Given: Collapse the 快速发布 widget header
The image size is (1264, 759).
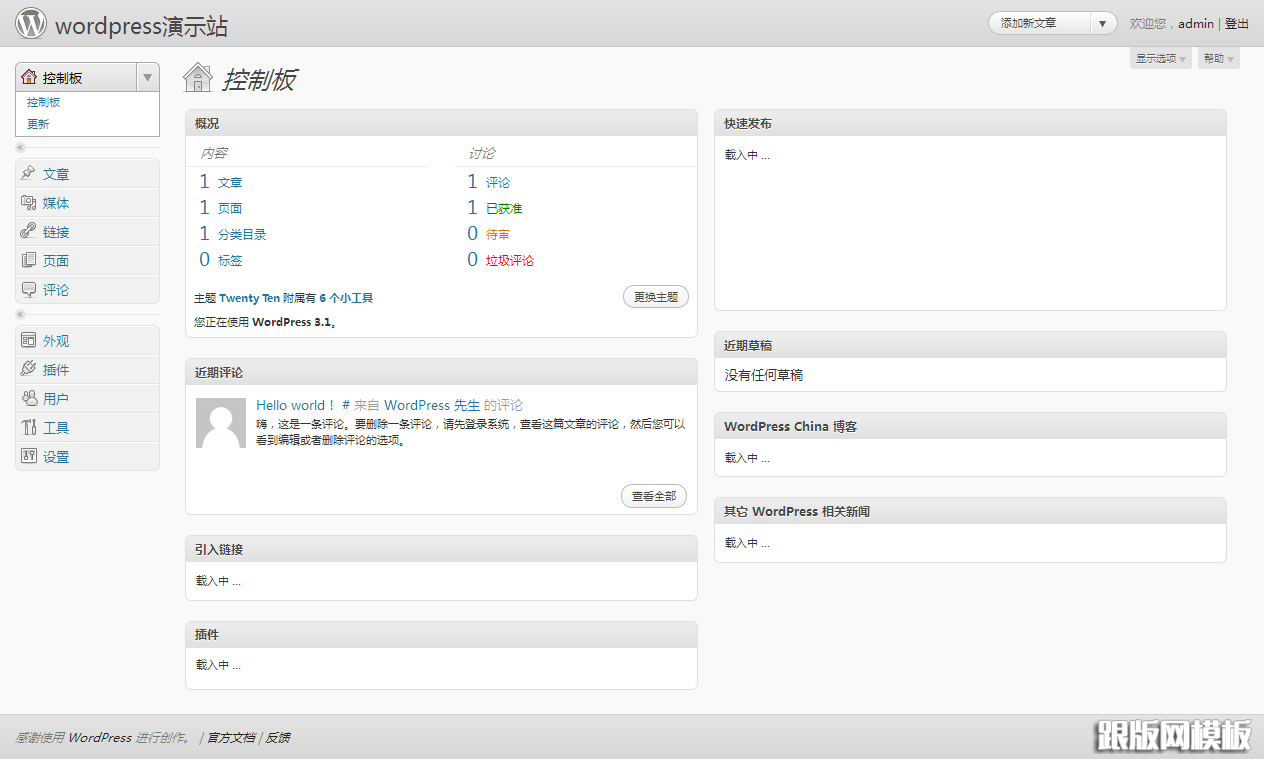Looking at the screenshot, I should click(x=970, y=123).
